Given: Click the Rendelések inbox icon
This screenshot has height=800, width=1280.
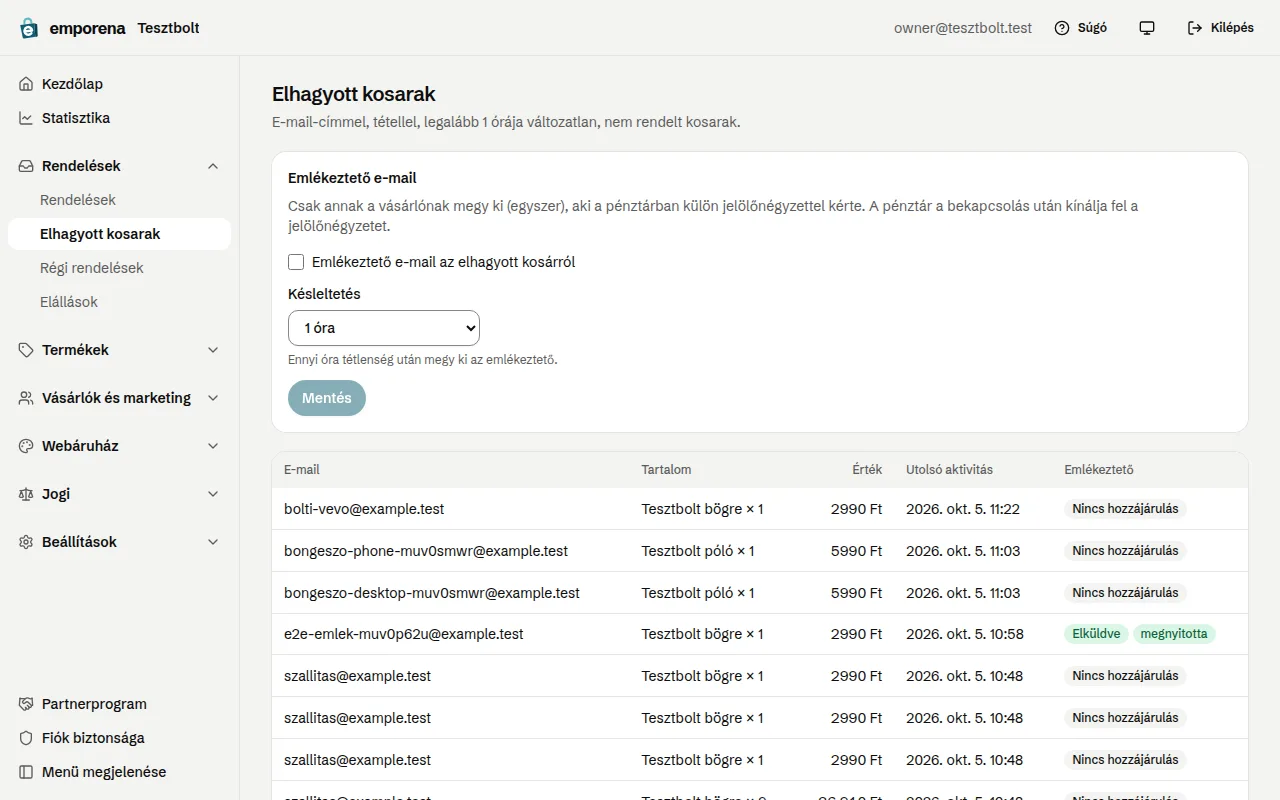Looking at the screenshot, I should [x=26, y=166].
